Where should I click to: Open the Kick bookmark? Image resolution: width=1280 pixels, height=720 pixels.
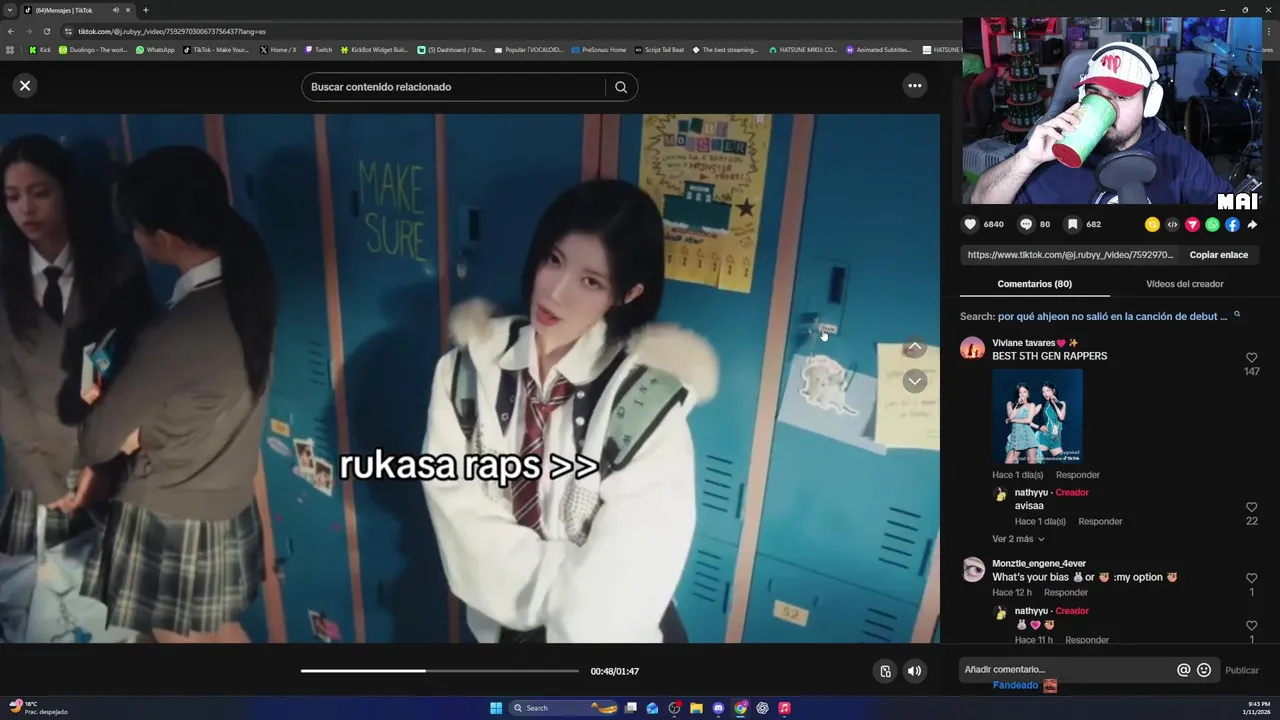[x=40, y=49]
